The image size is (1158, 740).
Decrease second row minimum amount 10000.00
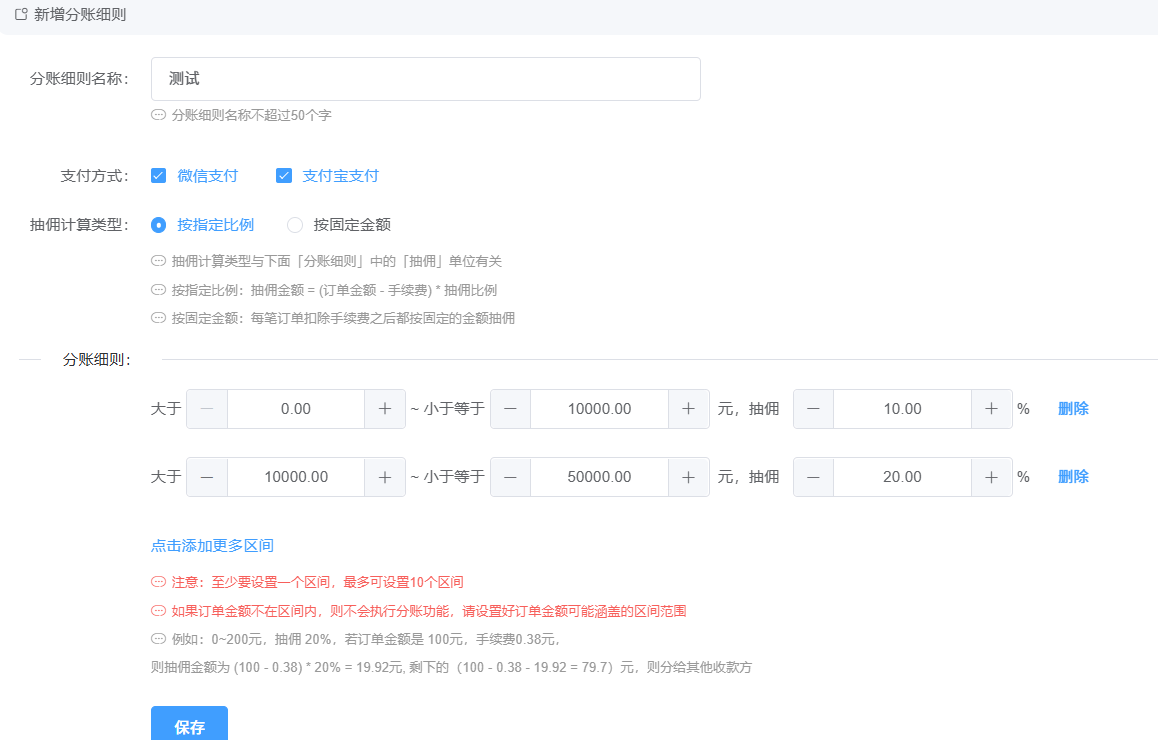207,477
